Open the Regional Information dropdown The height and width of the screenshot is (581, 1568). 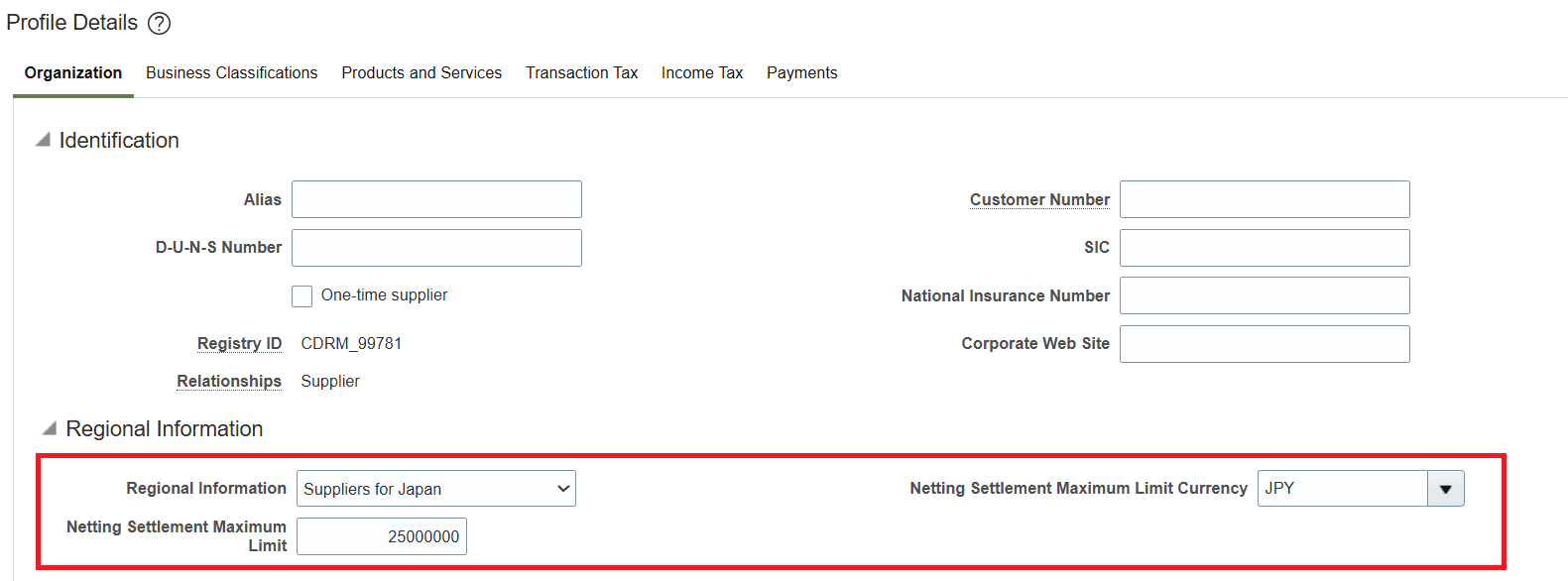(x=436, y=489)
